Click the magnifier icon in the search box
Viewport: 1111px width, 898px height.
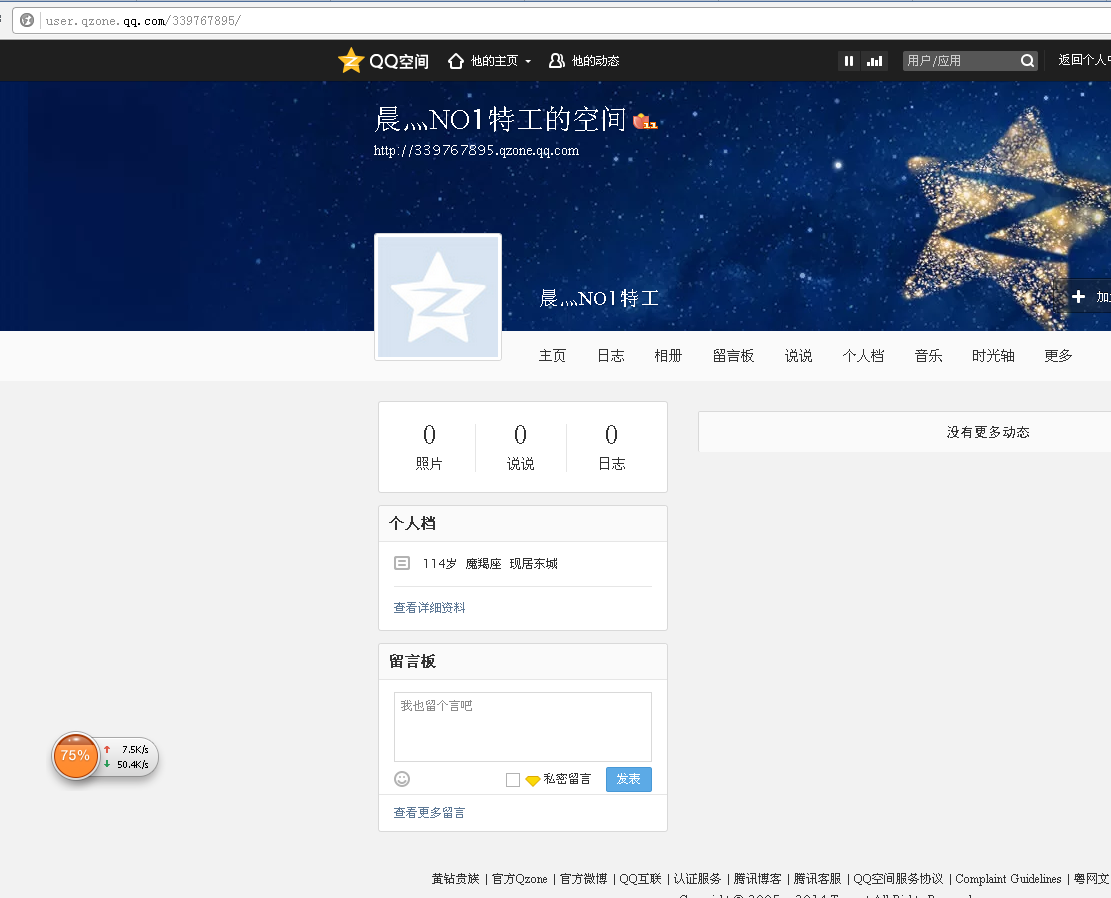(x=1027, y=60)
